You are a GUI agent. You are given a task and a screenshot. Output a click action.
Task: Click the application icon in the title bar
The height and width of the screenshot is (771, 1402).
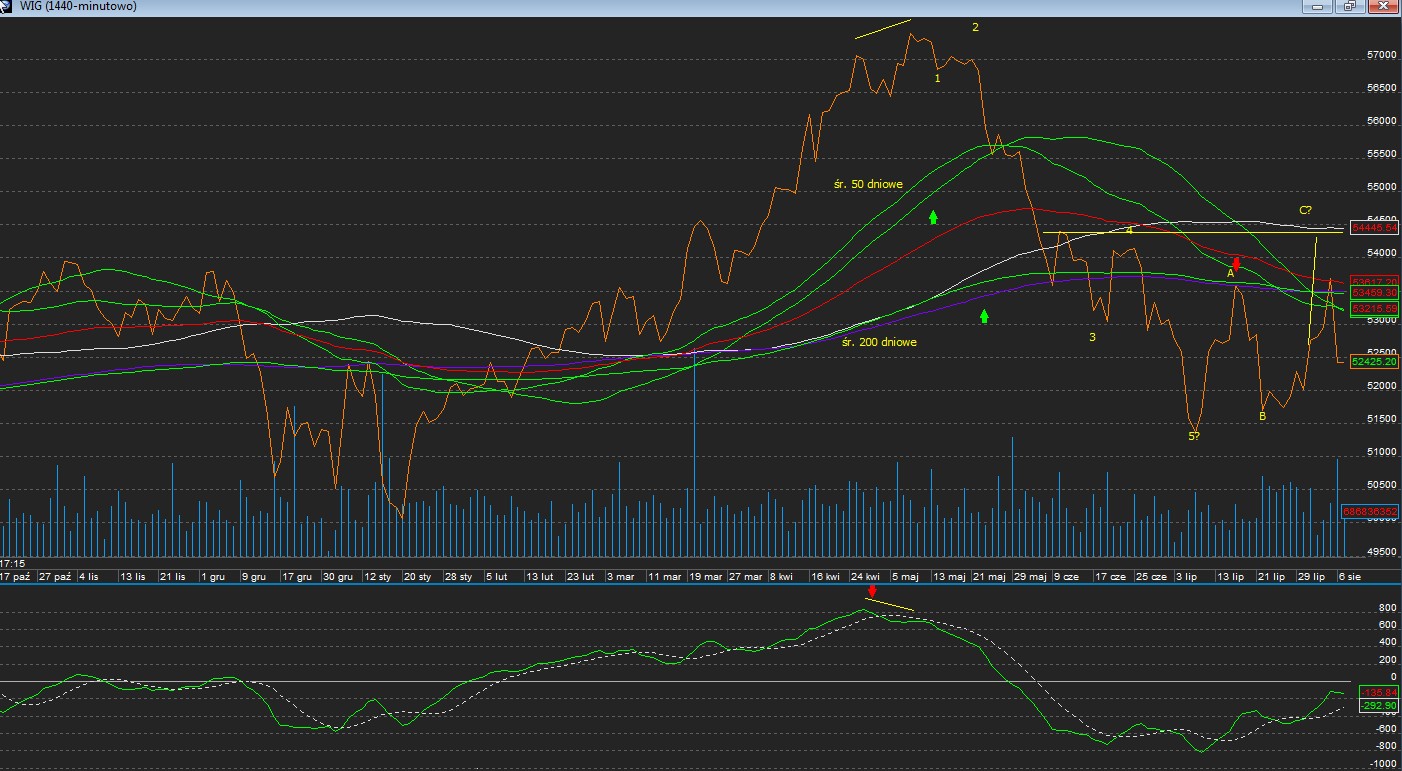[x=8, y=6]
